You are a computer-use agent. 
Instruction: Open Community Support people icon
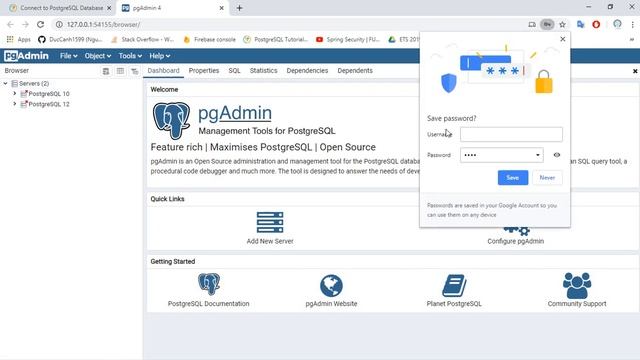click(577, 285)
